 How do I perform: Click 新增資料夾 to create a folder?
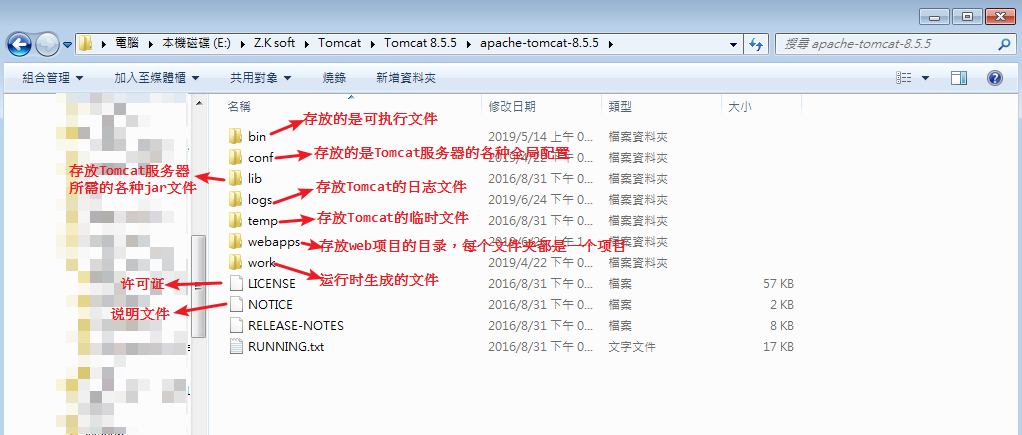pos(406,78)
